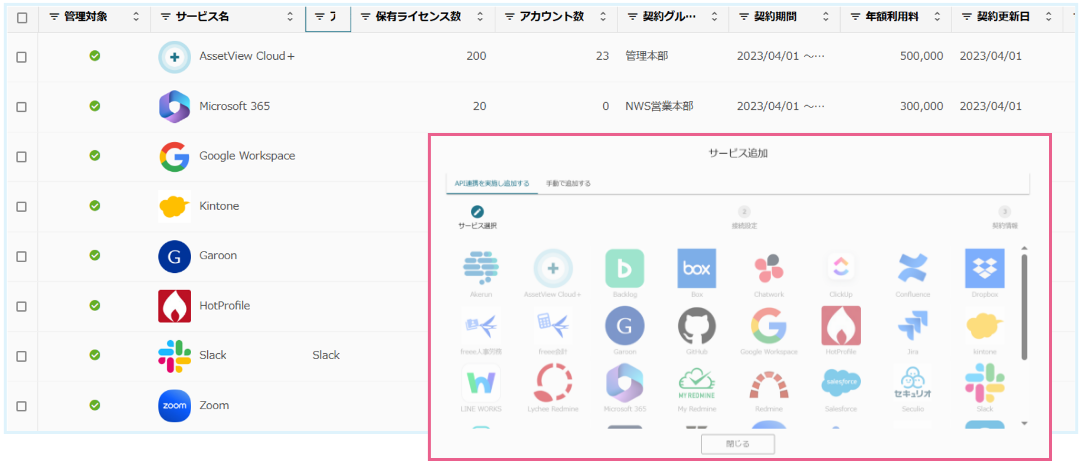Choose the Chatwork service icon
Viewport: 1080px width, 470px height.
pos(769,268)
